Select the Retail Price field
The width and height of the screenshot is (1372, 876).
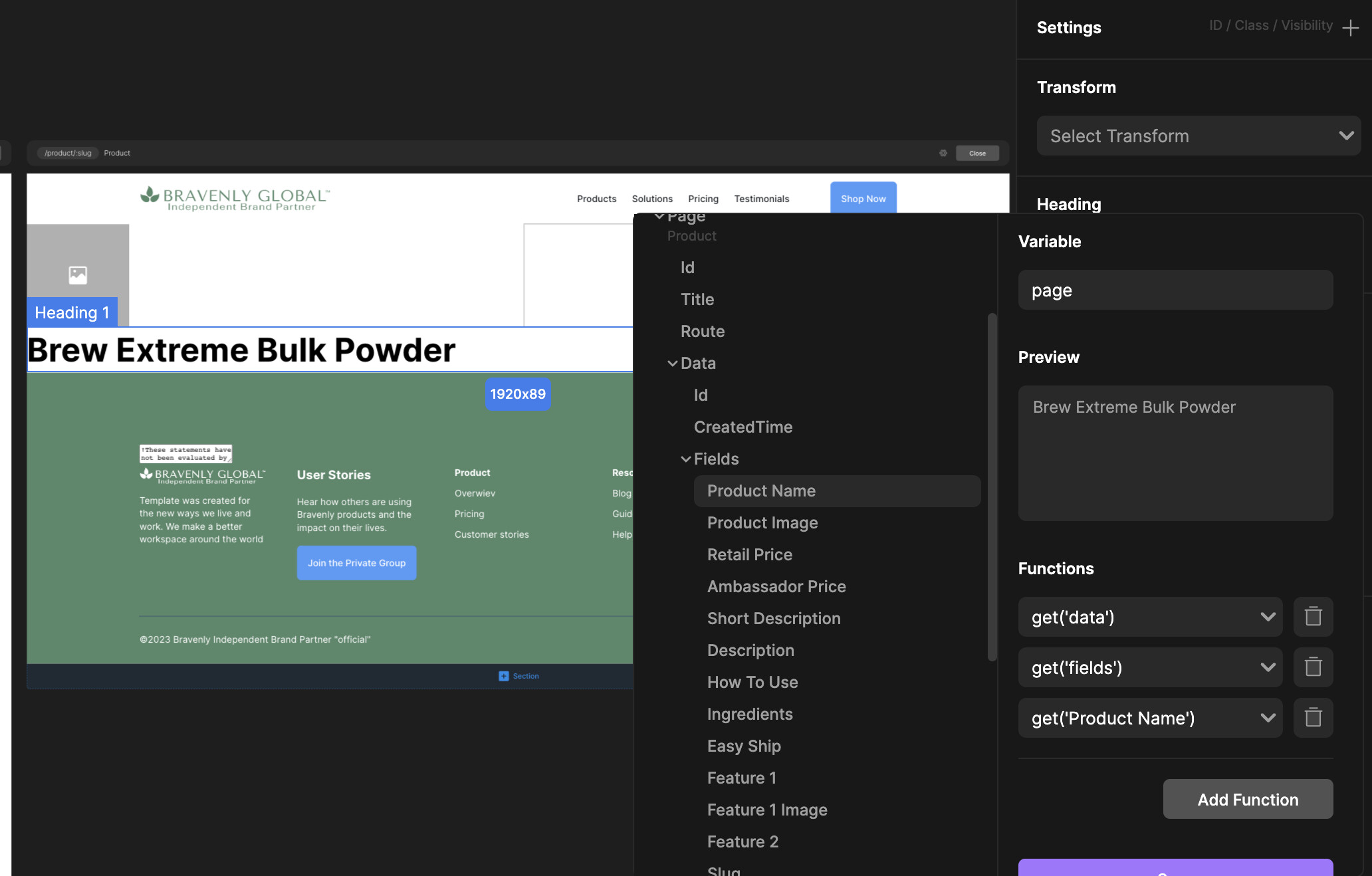pos(750,555)
